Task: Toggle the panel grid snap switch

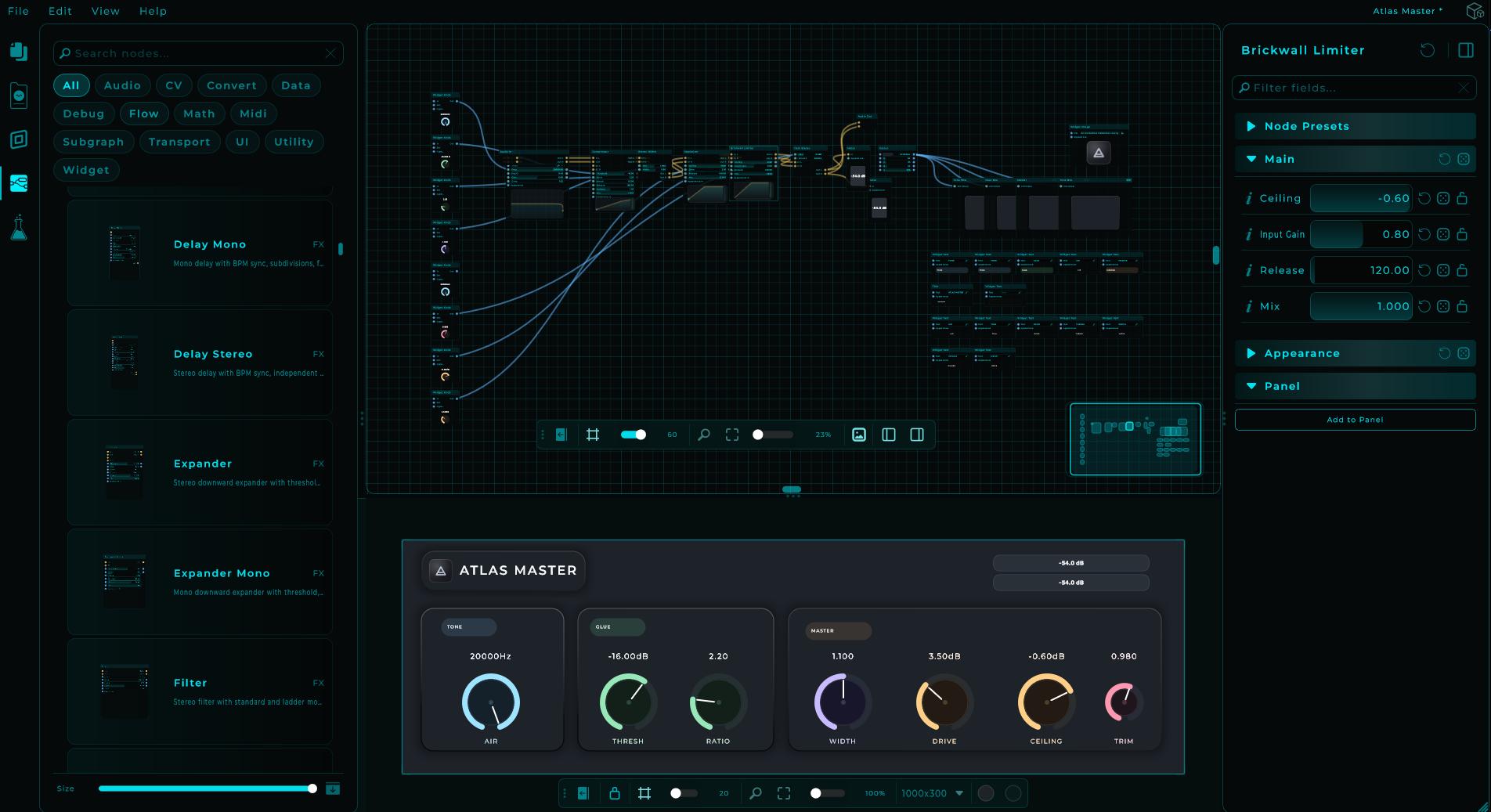Action: click(684, 793)
